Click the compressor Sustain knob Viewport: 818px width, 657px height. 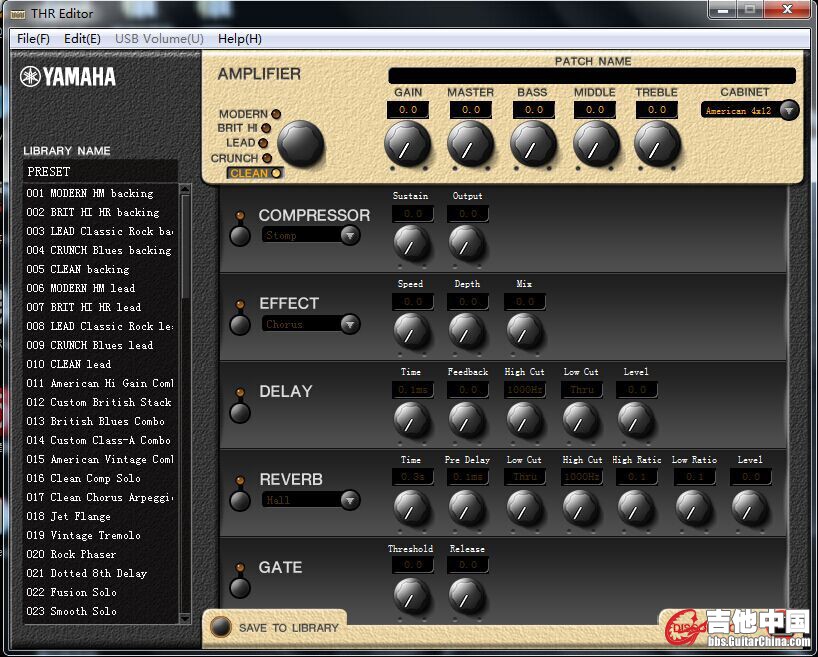pyautogui.click(x=412, y=243)
